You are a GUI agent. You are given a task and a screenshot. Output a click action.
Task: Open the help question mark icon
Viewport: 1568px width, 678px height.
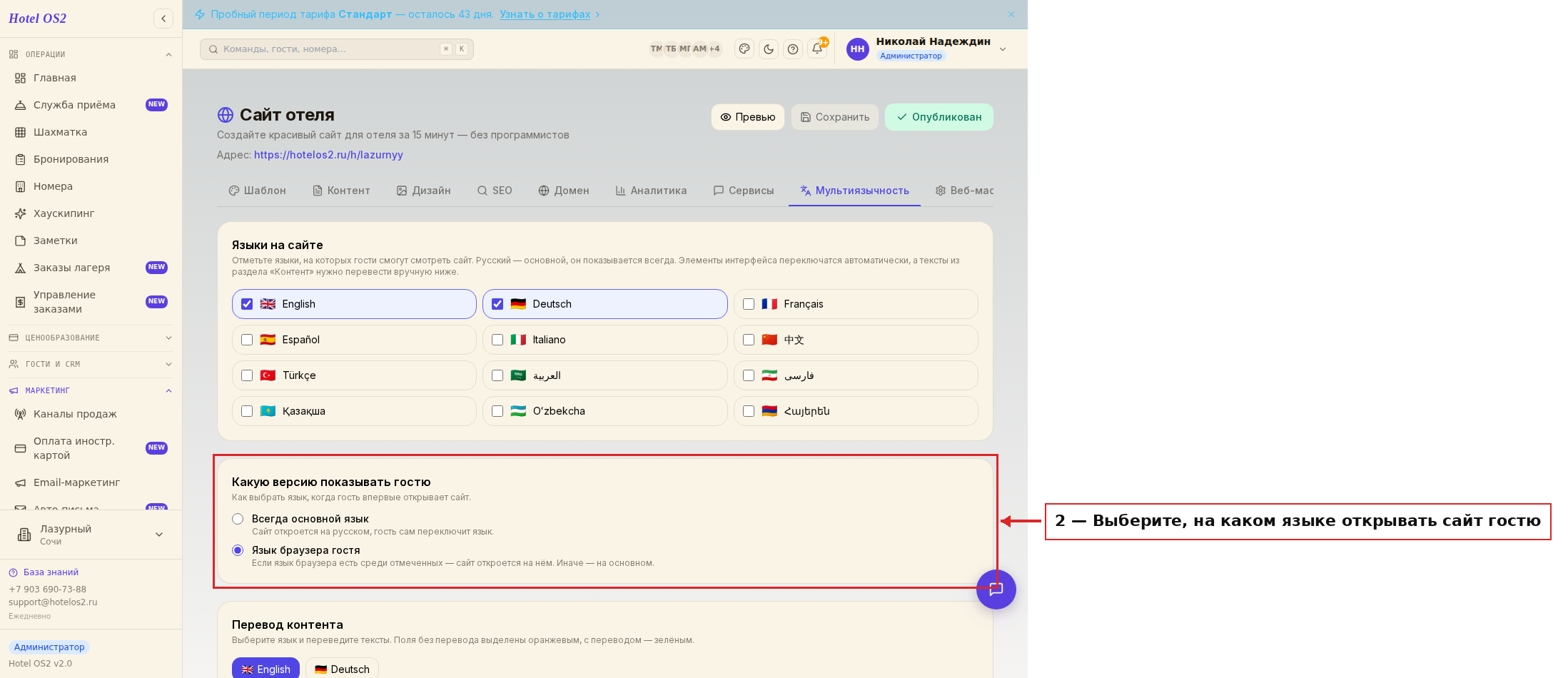point(793,49)
